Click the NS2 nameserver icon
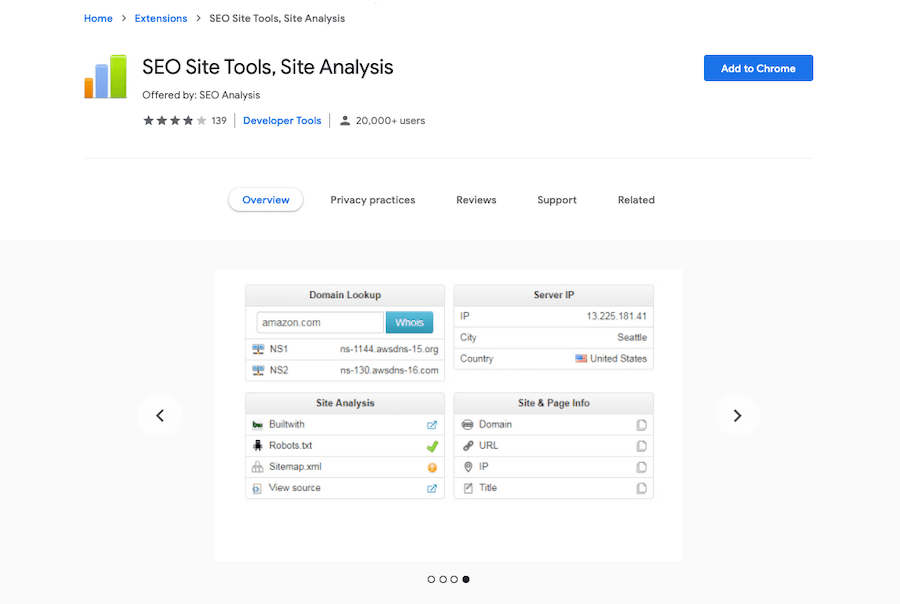Viewport: 900px width, 604px height. [258, 370]
